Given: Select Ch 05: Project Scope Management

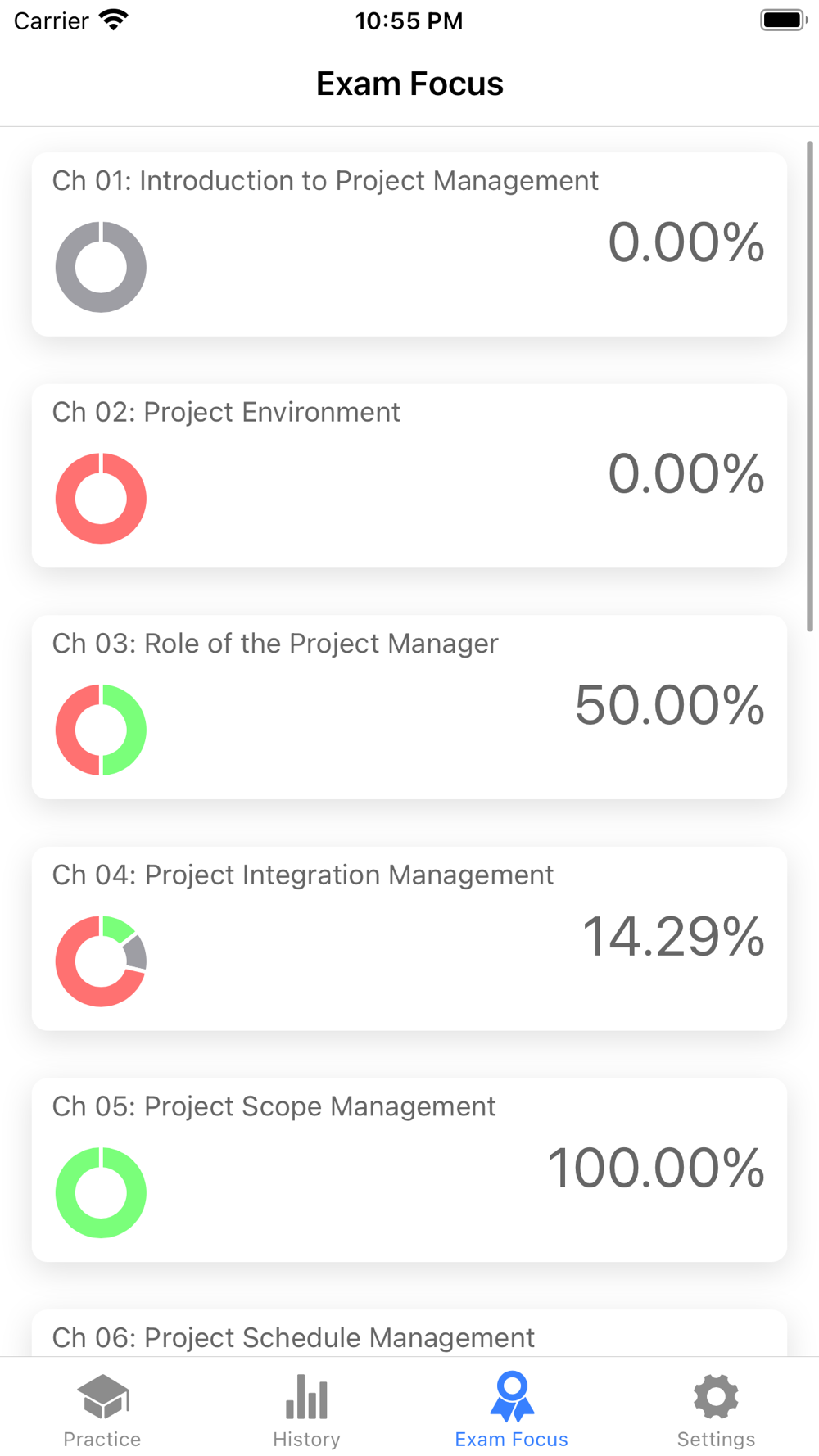Looking at the screenshot, I should click(409, 1170).
